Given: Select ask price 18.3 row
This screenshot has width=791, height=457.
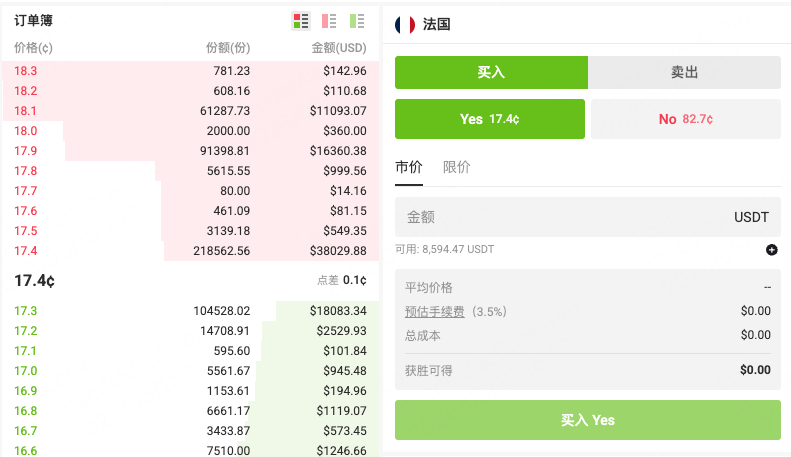Looking at the screenshot, I should click(x=191, y=71).
